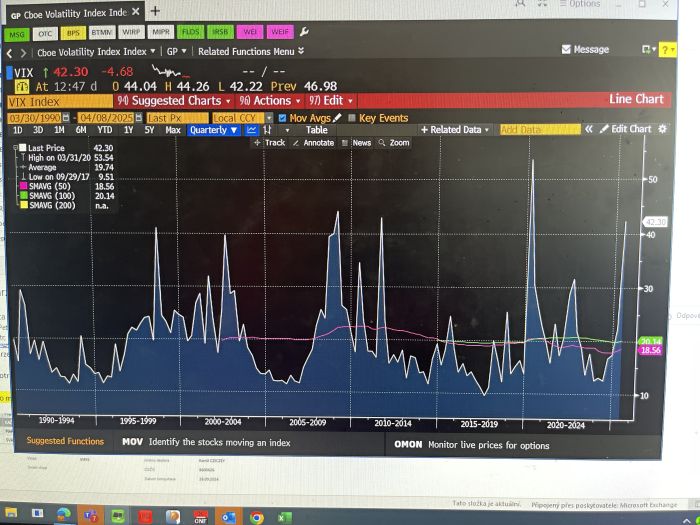Viewport: 700px width, 525px height.
Task: Click the Edit Chart pencil icon
Action: click(603, 129)
